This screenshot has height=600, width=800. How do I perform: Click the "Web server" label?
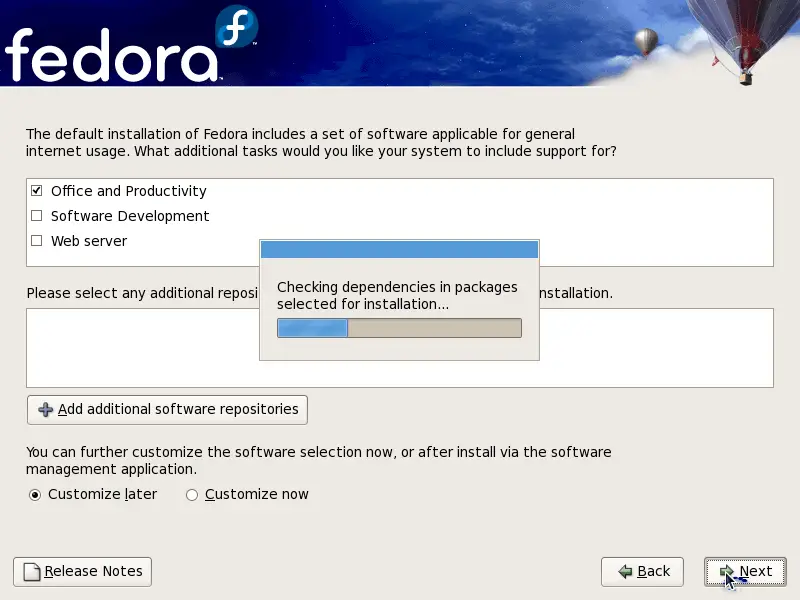click(x=89, y=241)
